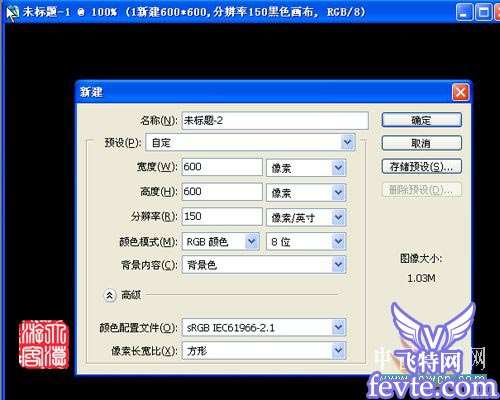Minimize the document window

tap(464, 13)
